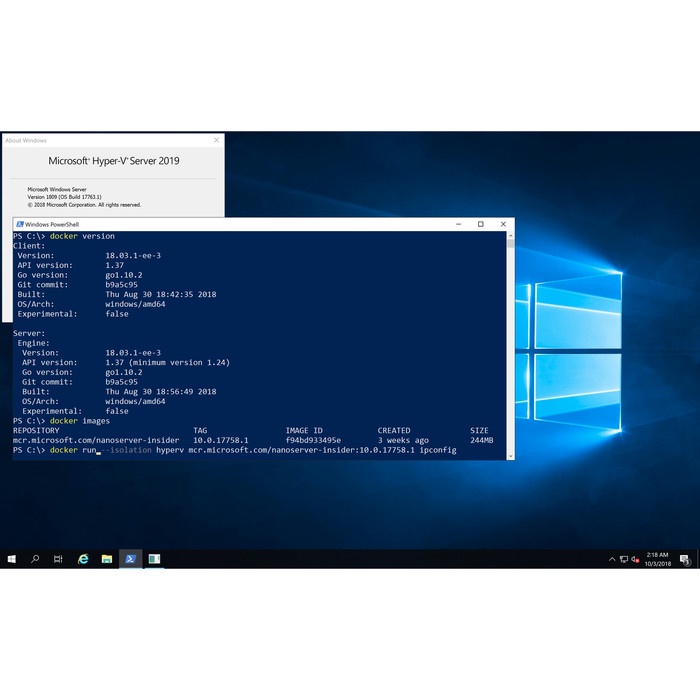The width and height of the screenshot is (700, 700).
Task: Click the 'REPOSITORY' column header
Action: pos(36,431)
